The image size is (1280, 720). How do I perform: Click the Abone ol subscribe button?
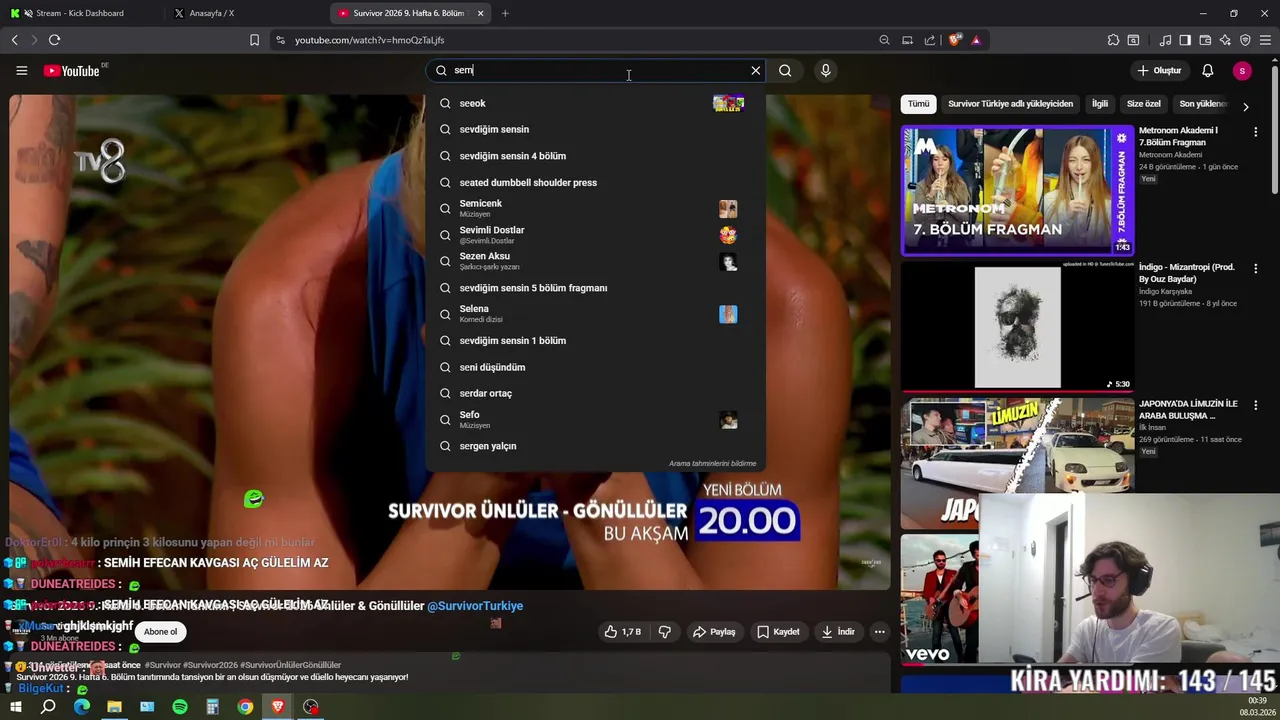[x=160, y=632]
